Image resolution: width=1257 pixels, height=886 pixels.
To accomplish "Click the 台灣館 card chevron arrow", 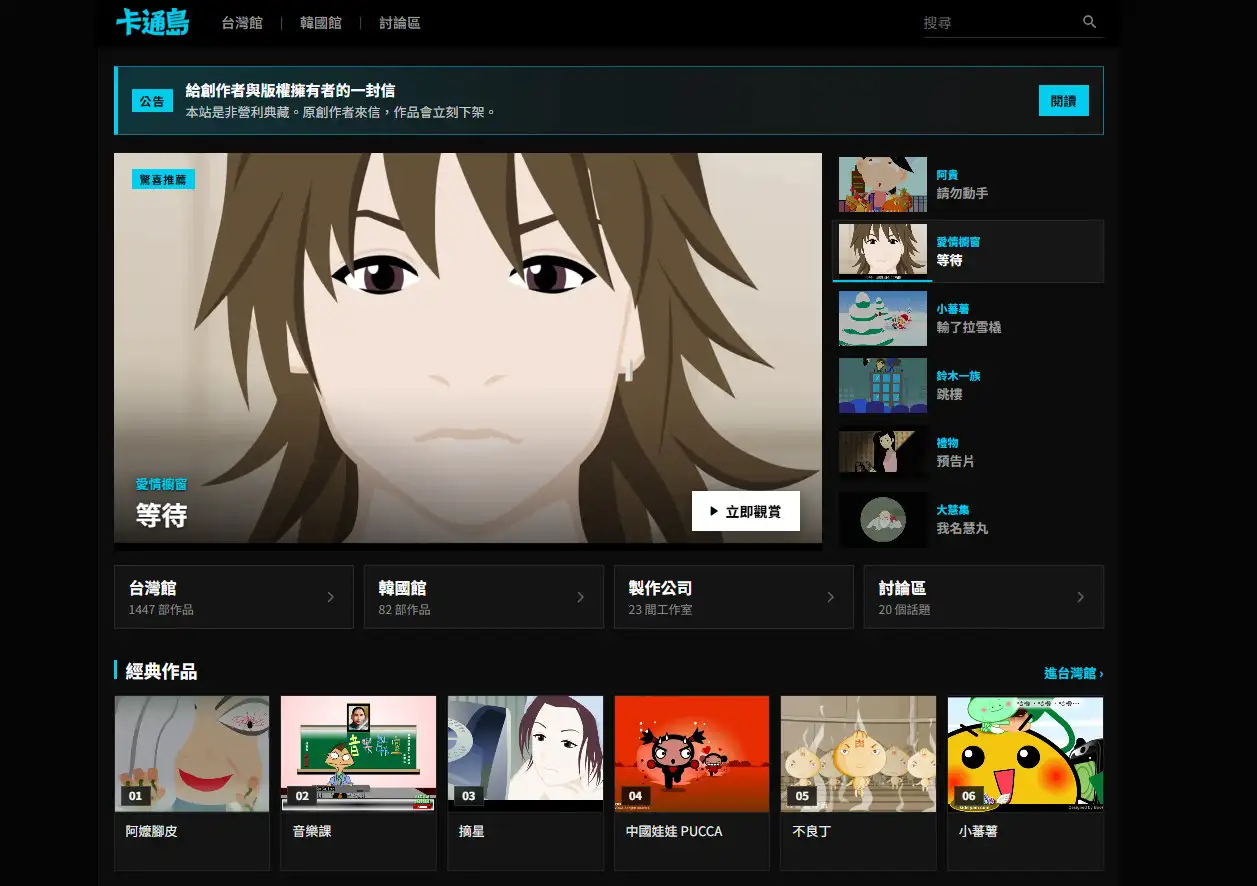I will pyautogui.click(x=331, y=597).
